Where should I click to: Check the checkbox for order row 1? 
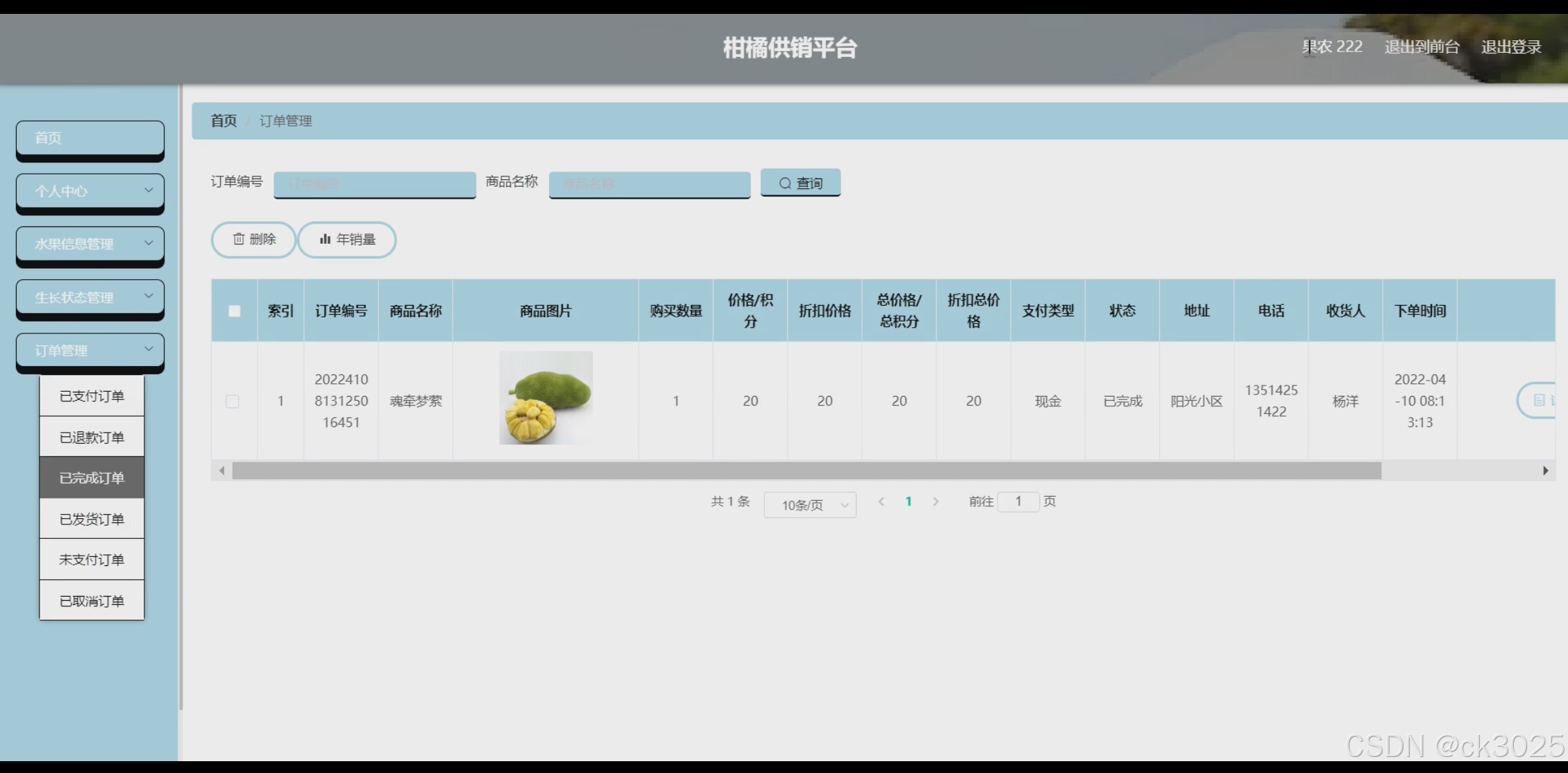(x=233, y=401)
